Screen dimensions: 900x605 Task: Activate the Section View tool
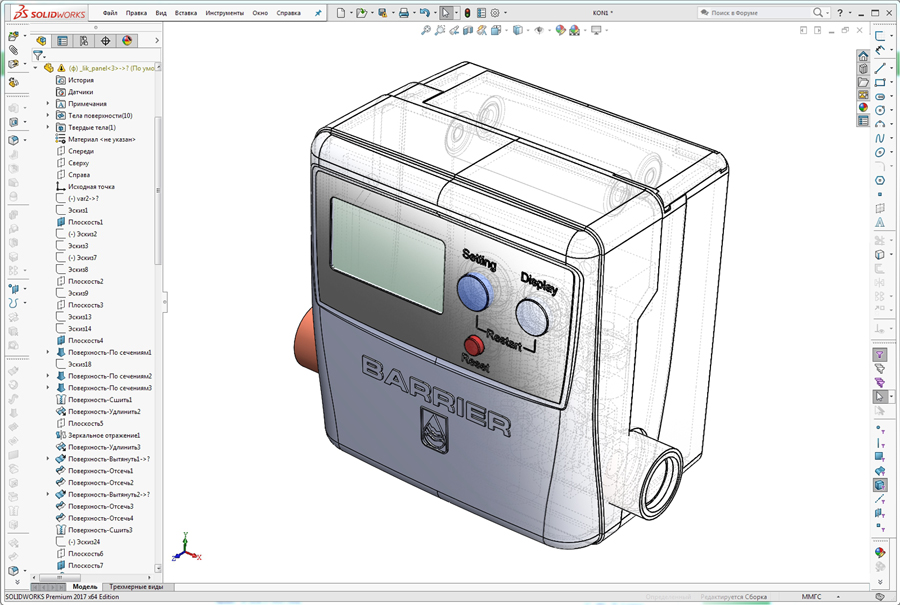(467, 31)
